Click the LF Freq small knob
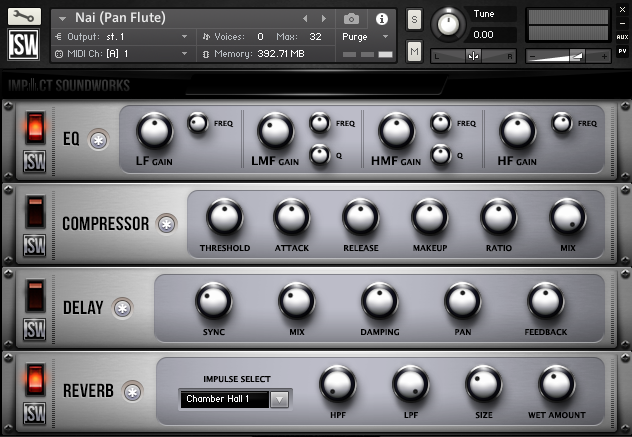Image resolution: width=632 pixels, height=437 pixels. point(198,123)
